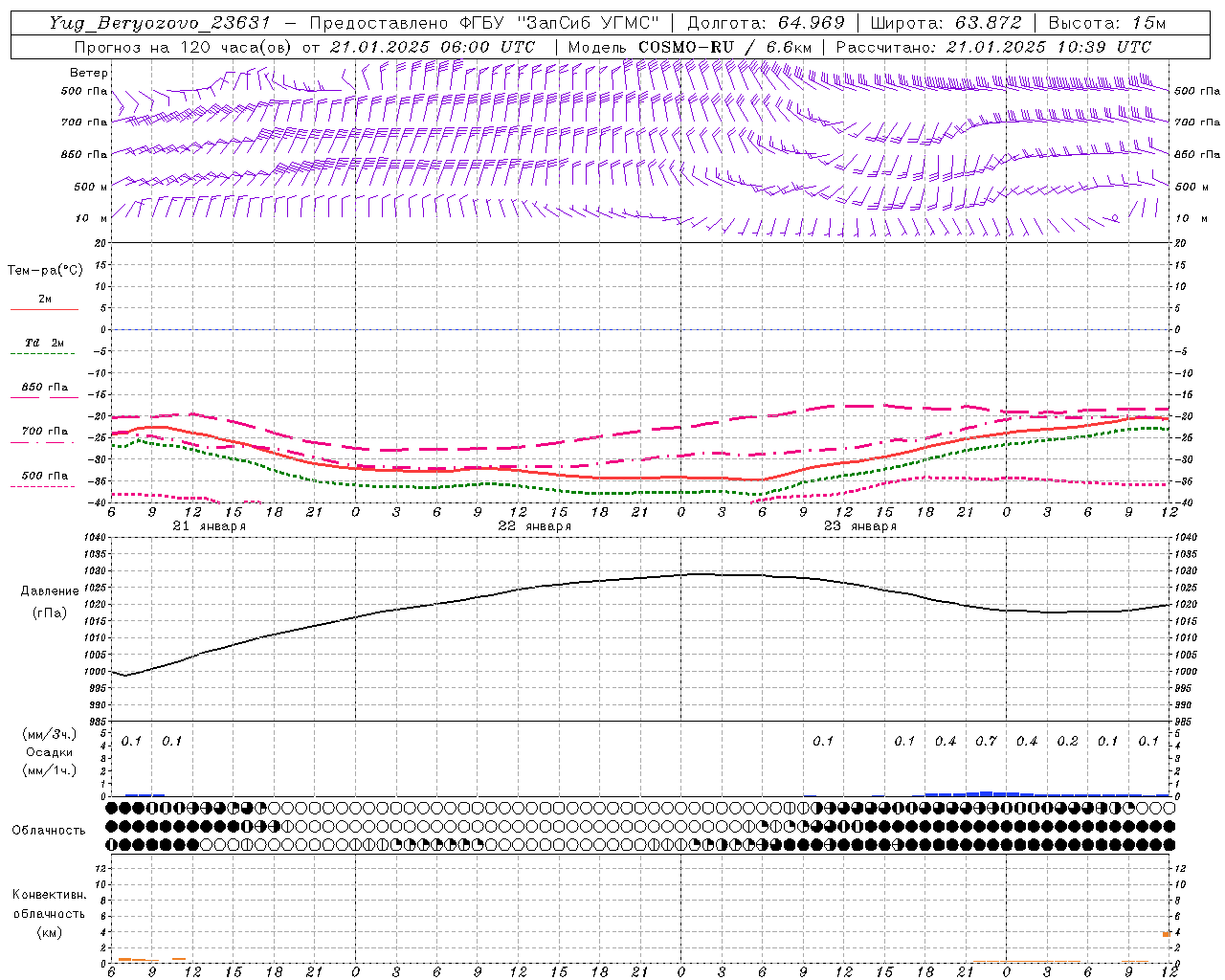Click the text Прогноз на 120 часа(ов)
1225x980 pixels.
(x=184, y=47)
